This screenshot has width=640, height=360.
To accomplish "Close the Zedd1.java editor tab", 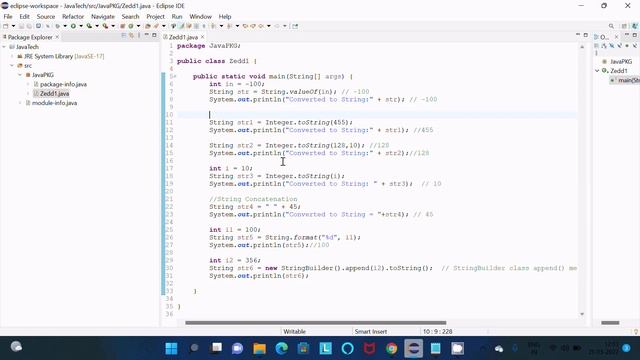I will (202, 37).
